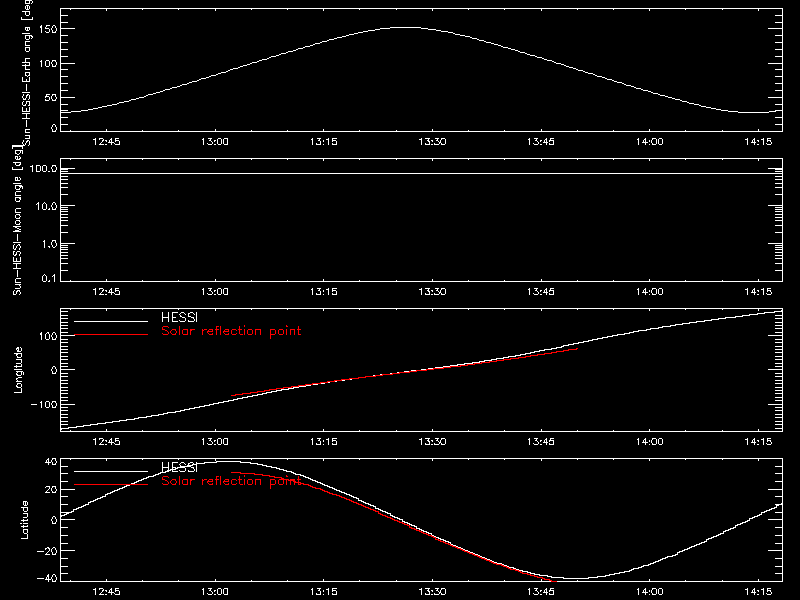Viewport: 800px width, 600px height.
Task: Click the -100 tick on Longitude axis
Action: (44, 404)
